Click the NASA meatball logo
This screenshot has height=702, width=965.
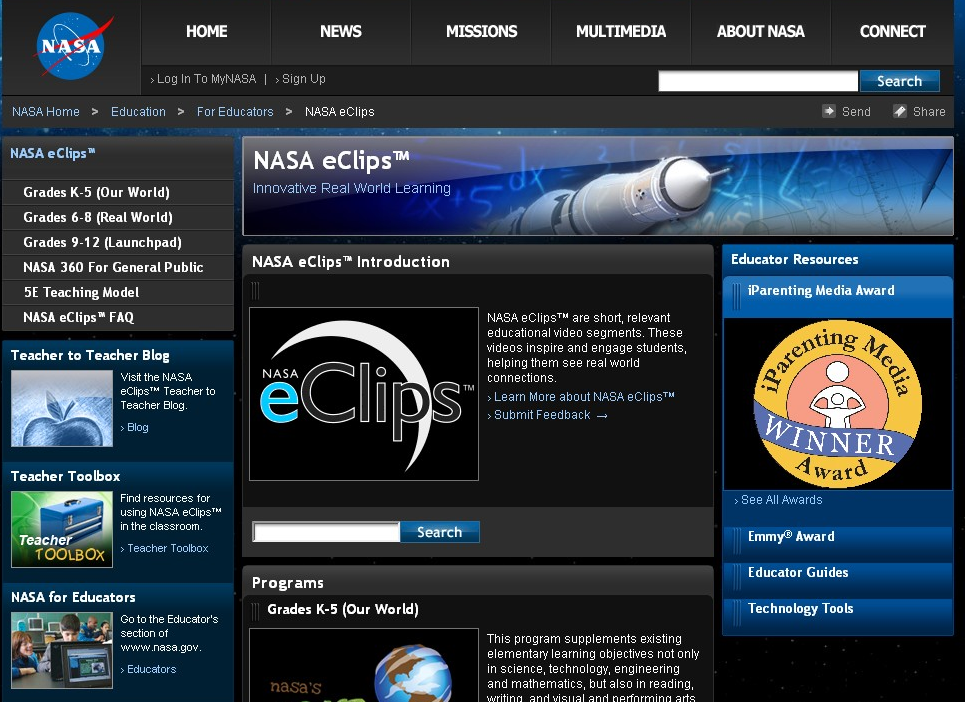[71, 46]
